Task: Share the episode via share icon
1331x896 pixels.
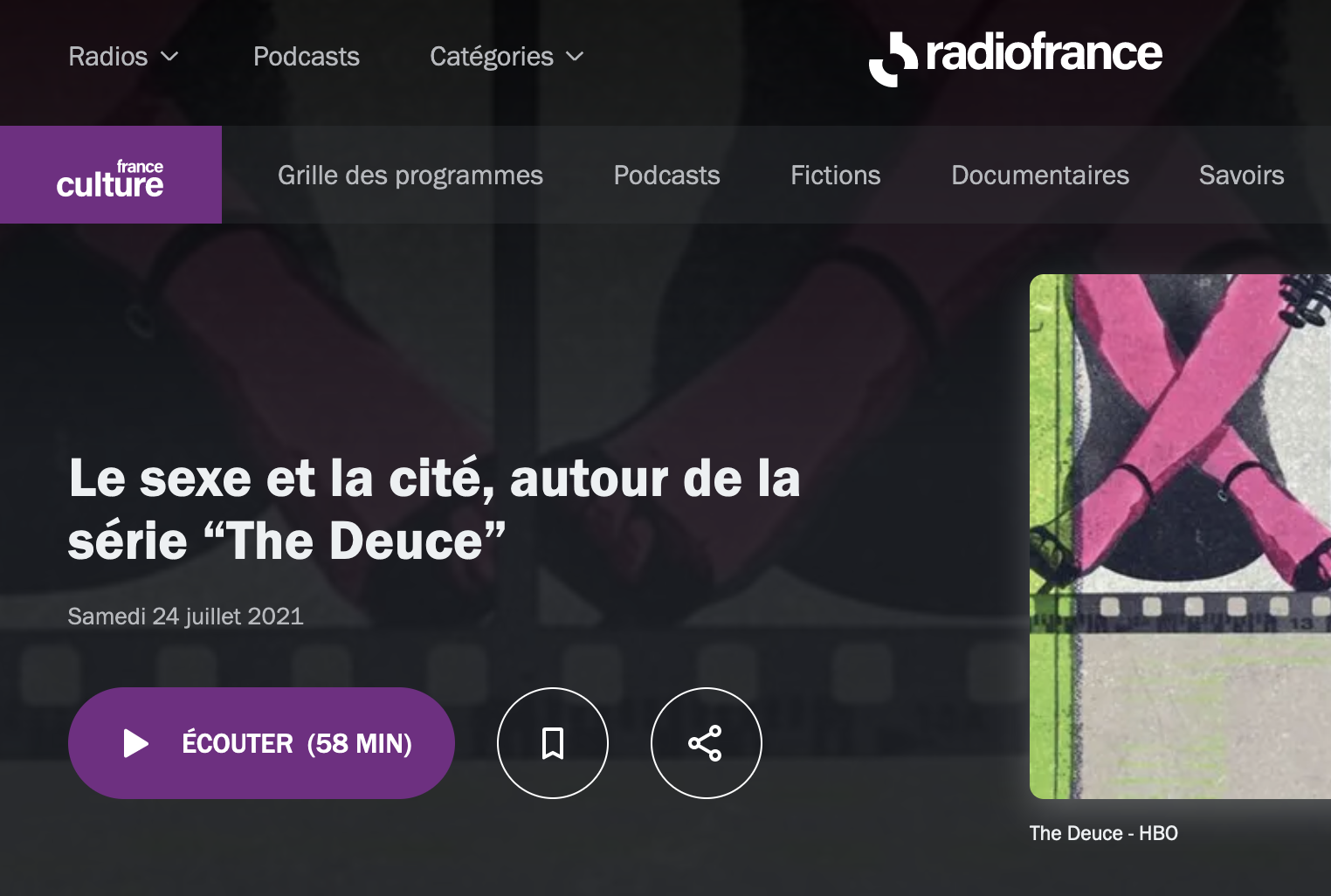Action: click(x=706, y=743)
